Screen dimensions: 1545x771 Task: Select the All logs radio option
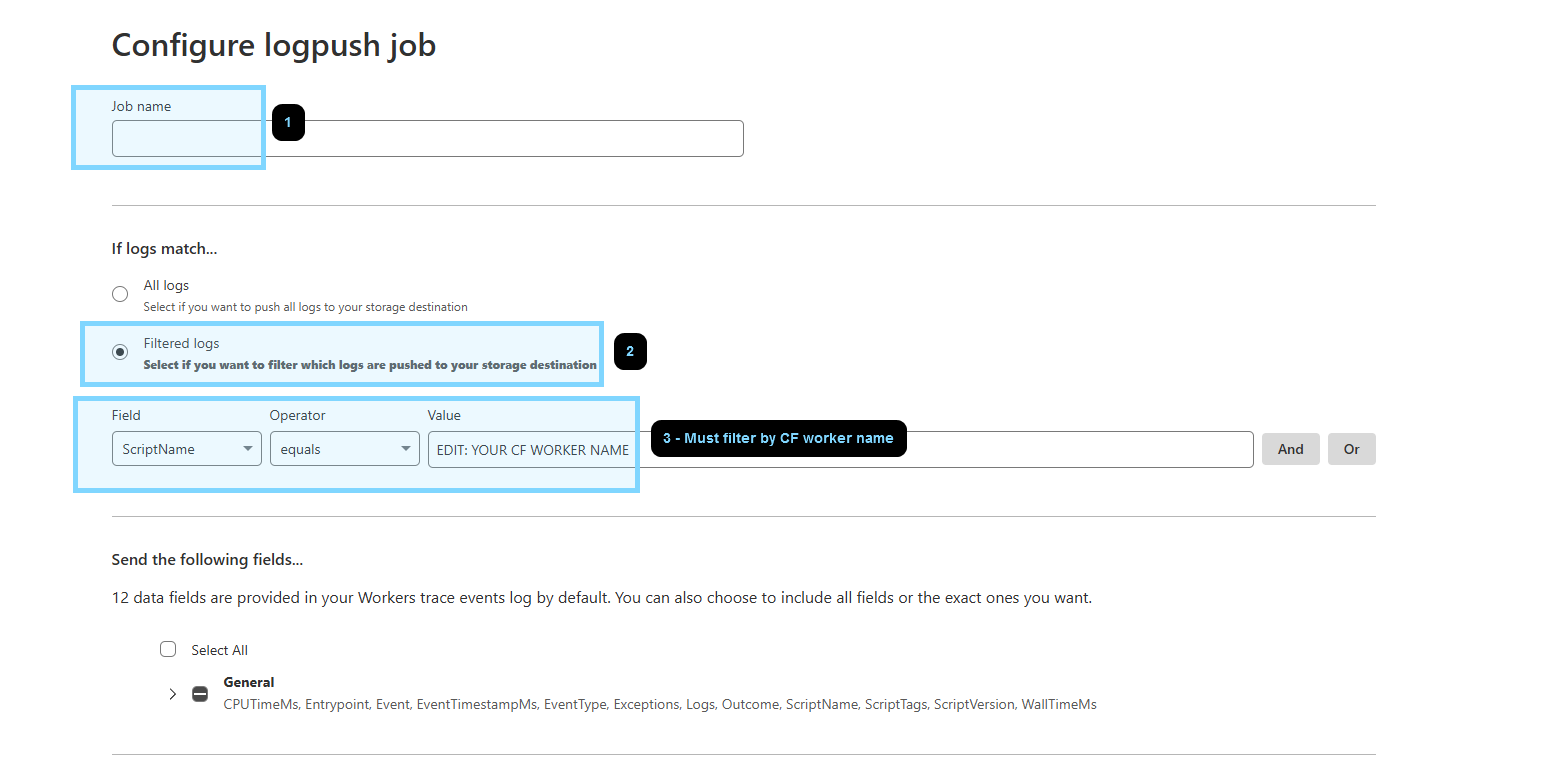coord(120,294)
